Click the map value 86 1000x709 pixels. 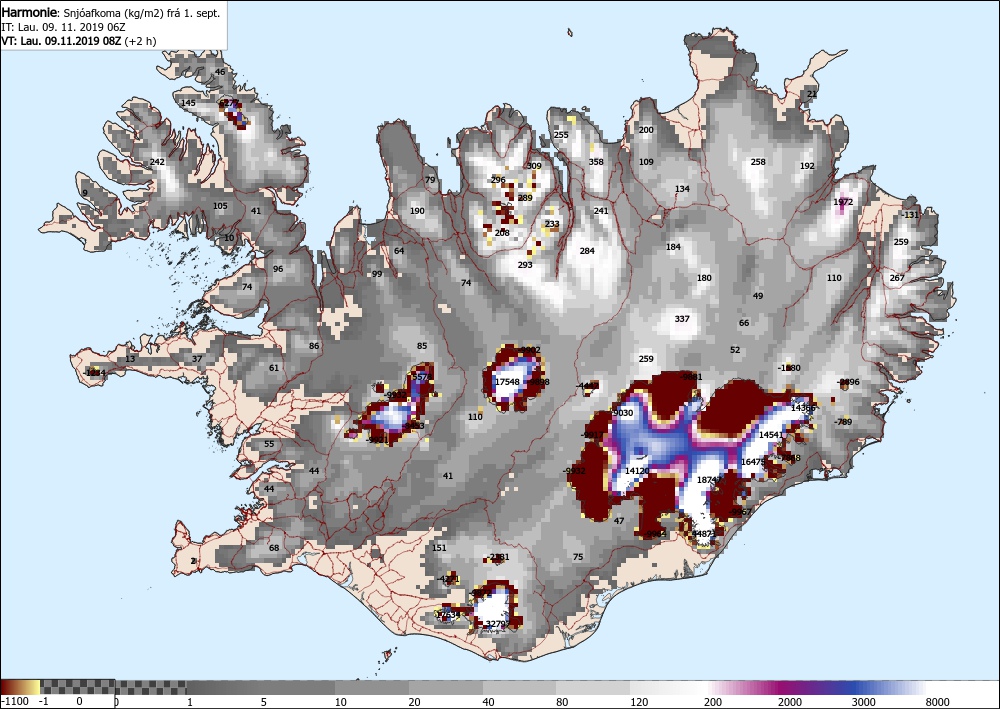tap(314, 346)
